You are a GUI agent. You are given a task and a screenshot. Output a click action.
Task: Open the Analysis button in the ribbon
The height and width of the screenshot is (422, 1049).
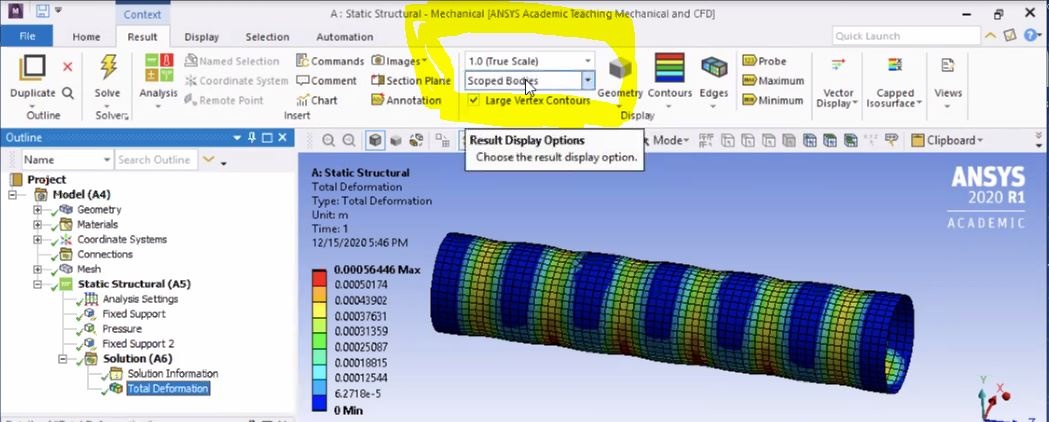click(x=159, y=76)
